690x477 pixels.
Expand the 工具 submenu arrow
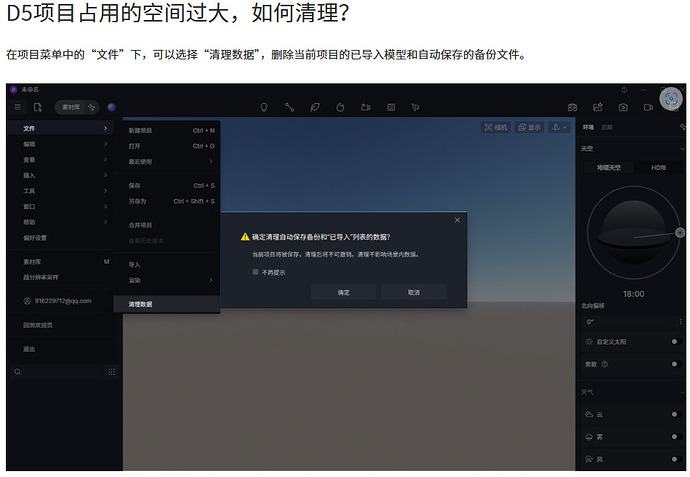pos(106,191)
